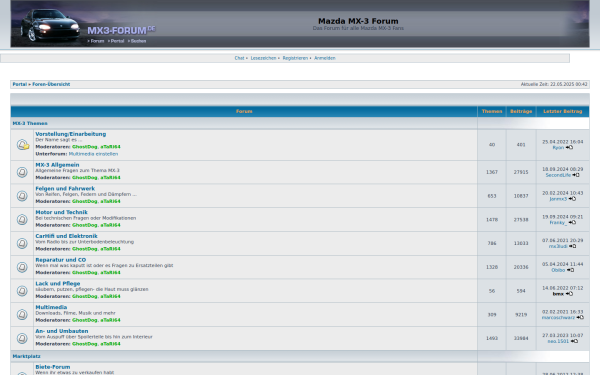View latest post icon beside Franky_

572,223
